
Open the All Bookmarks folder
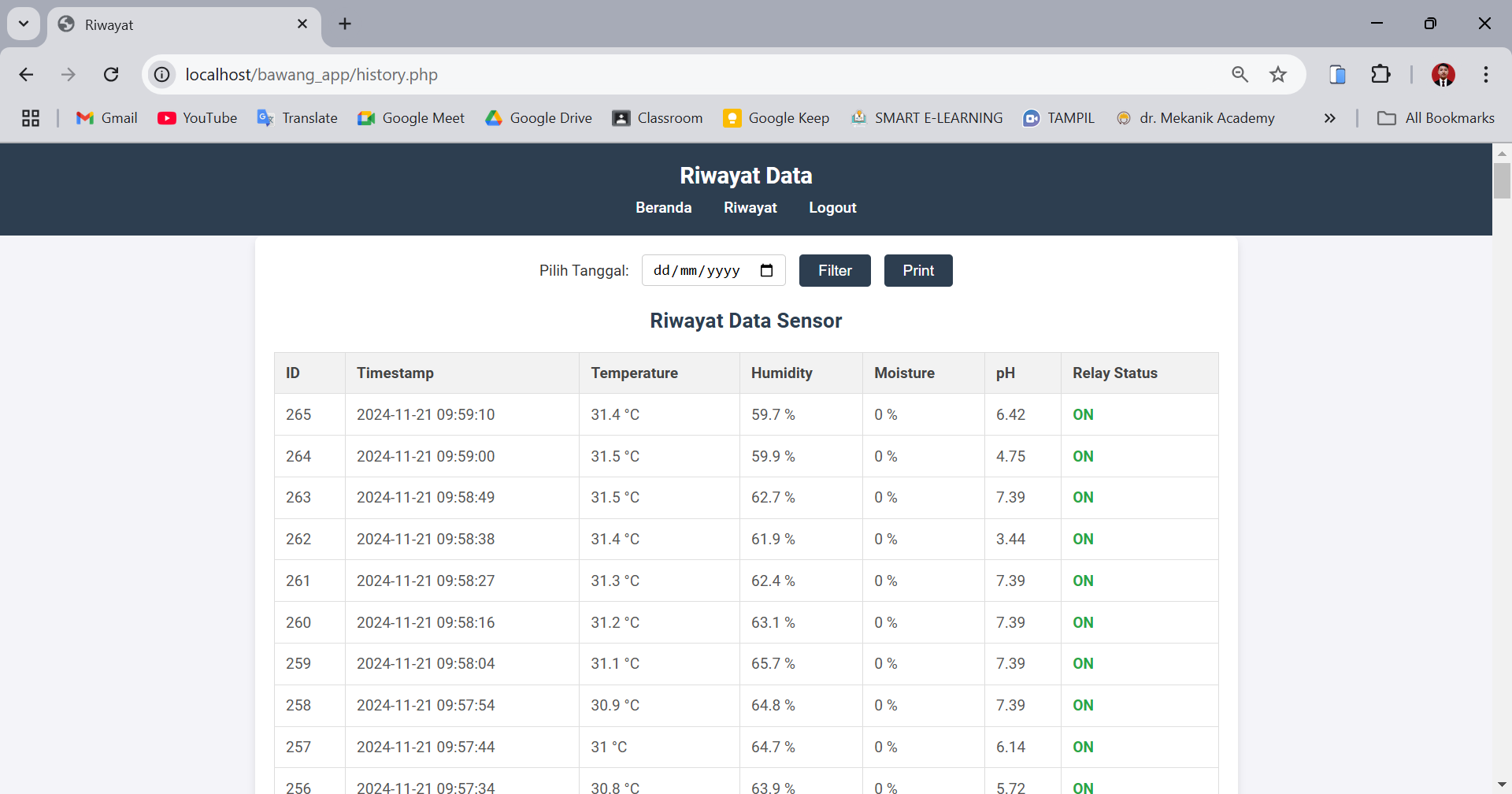point(1436,118)
